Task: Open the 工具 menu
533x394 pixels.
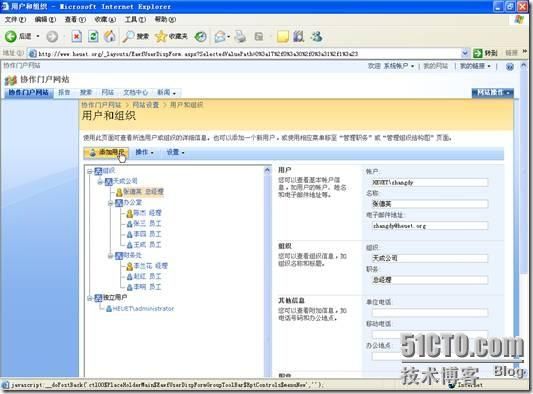Action: (x=135, y=19)
